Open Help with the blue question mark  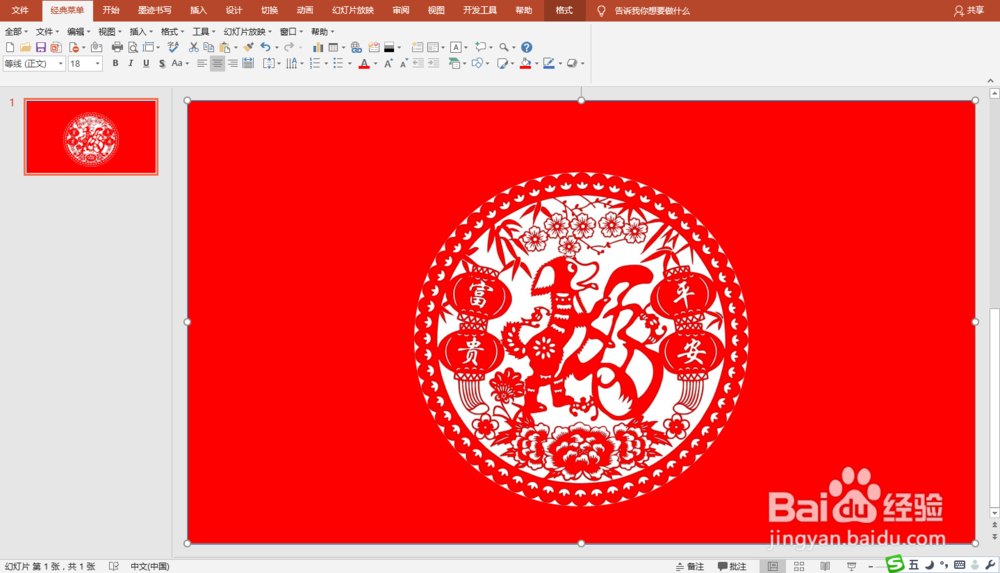pyautogui.click(x=526, y=47)
